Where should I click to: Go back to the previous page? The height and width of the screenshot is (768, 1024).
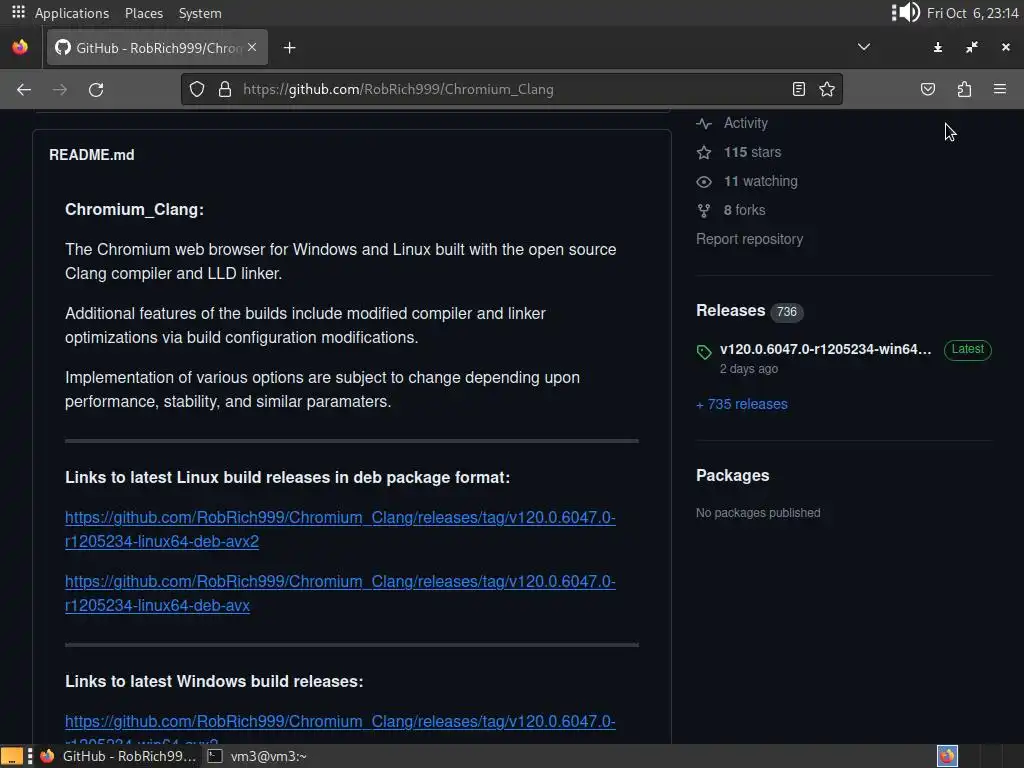(24, 89)
